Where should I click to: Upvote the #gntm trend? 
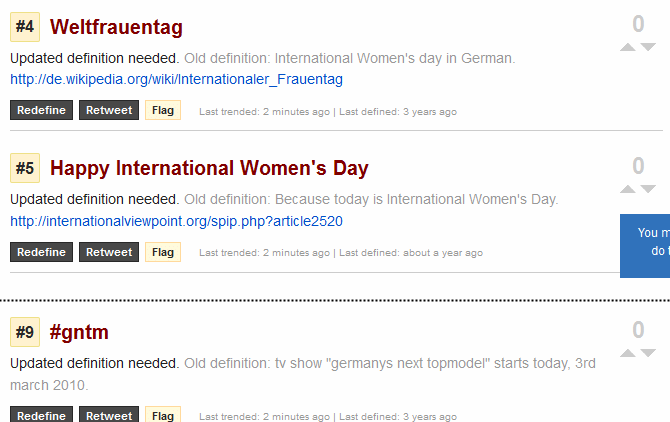pyautogui.click(x=628, y=353)
